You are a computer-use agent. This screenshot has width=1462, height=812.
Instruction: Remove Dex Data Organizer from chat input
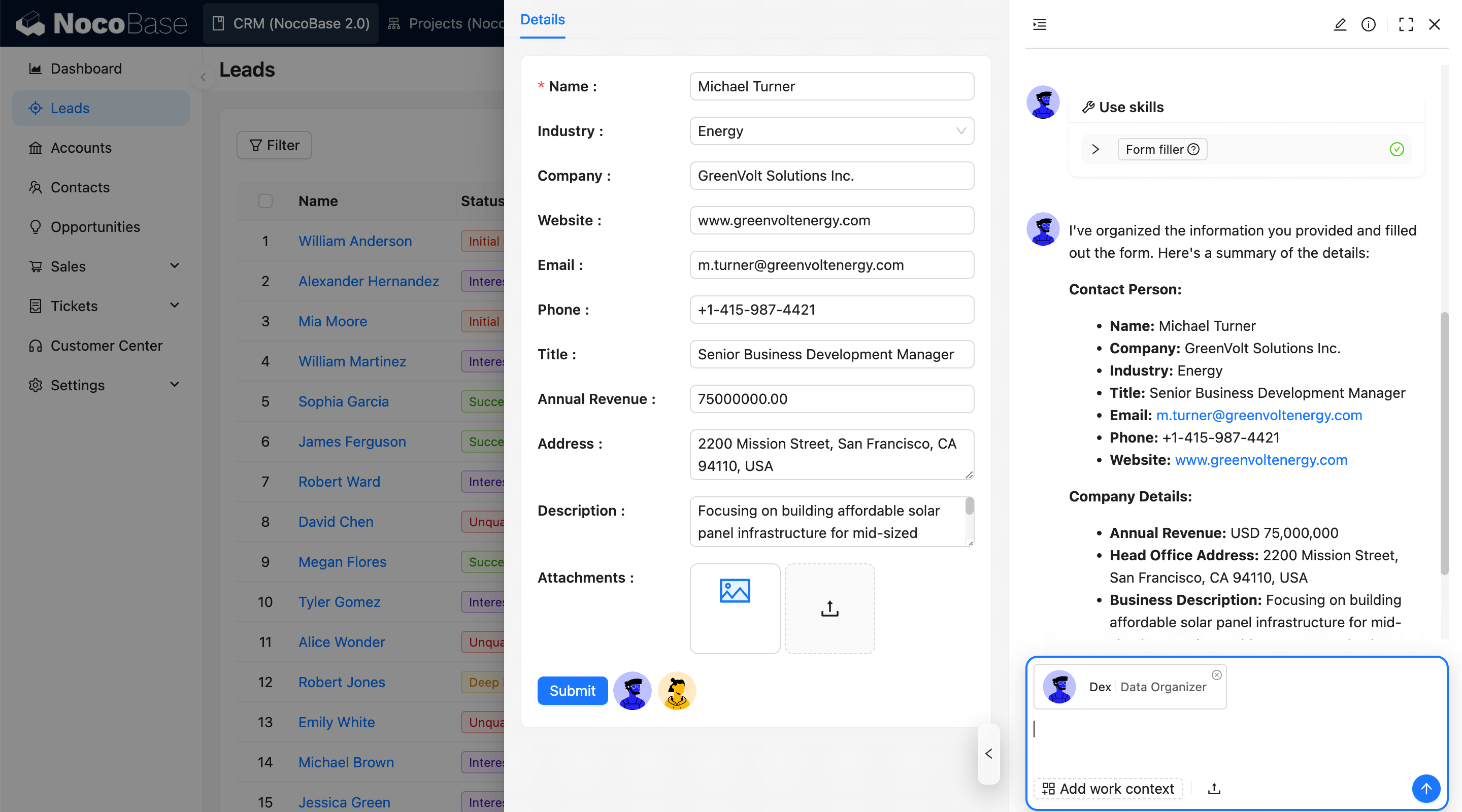[1217, 674]
